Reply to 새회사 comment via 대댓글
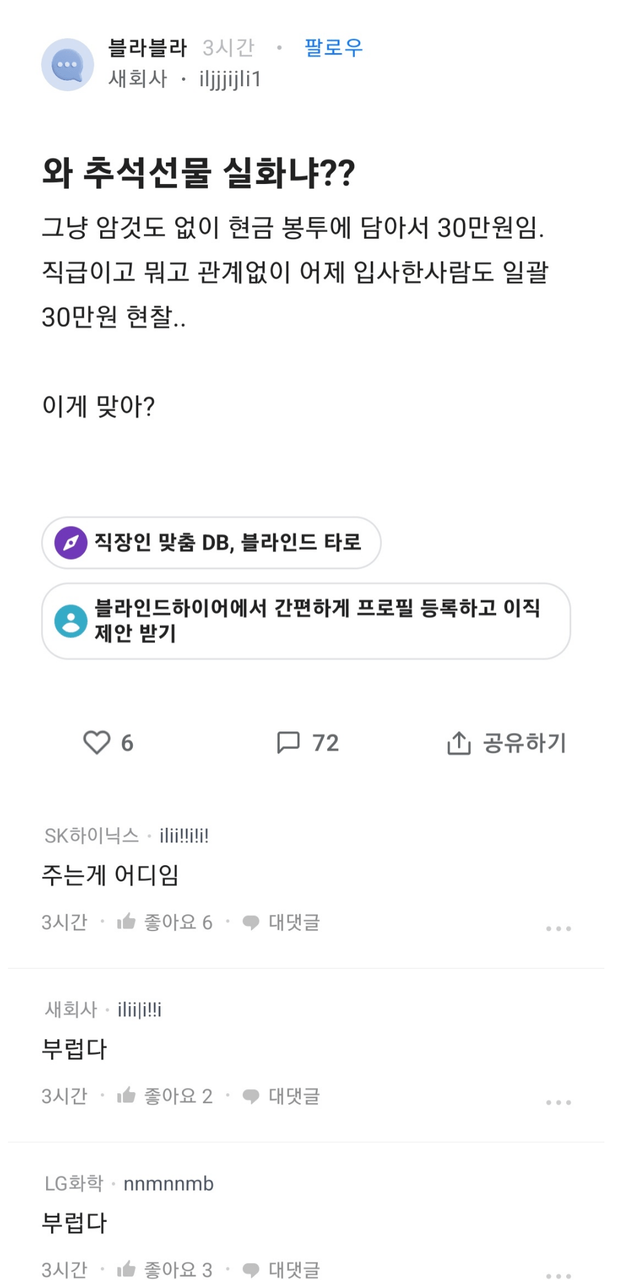Screen dimensions: 640x1280 282,1096
